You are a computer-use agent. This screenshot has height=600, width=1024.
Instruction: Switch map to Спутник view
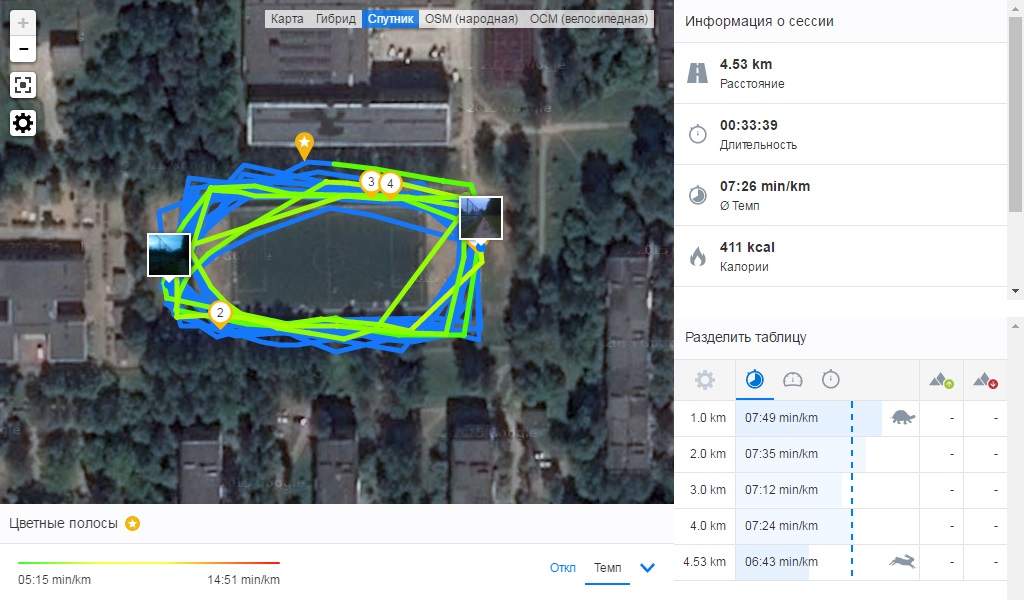[x=391, y=19]
